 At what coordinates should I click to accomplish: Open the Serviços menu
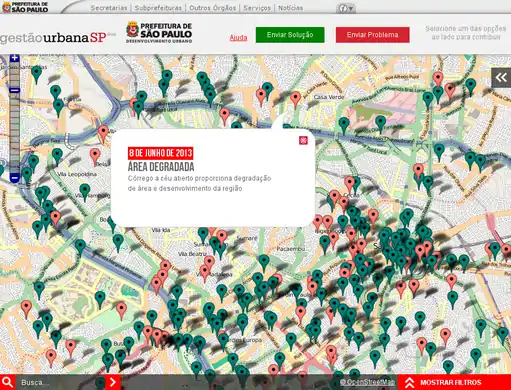point(257,8)
